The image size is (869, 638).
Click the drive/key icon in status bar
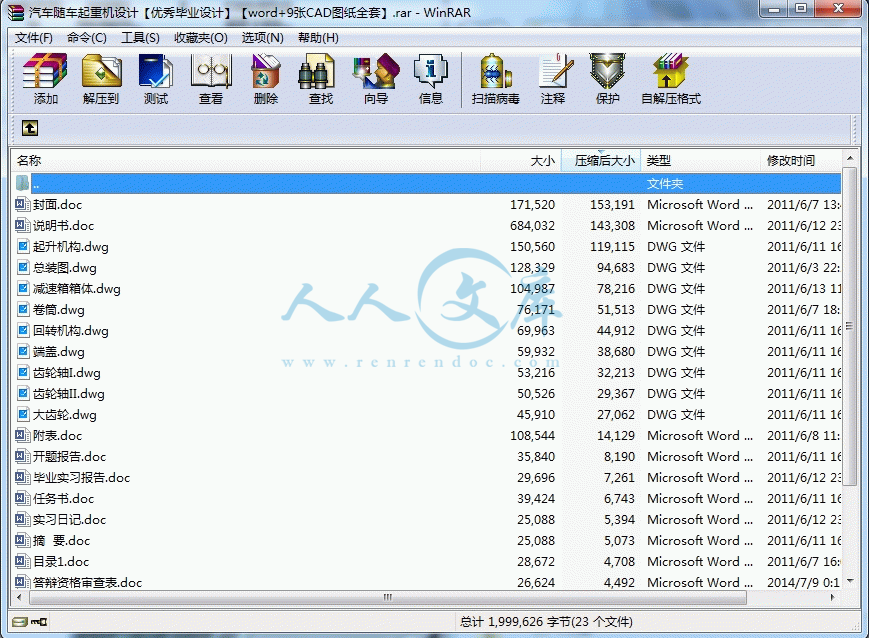[30, 622]
